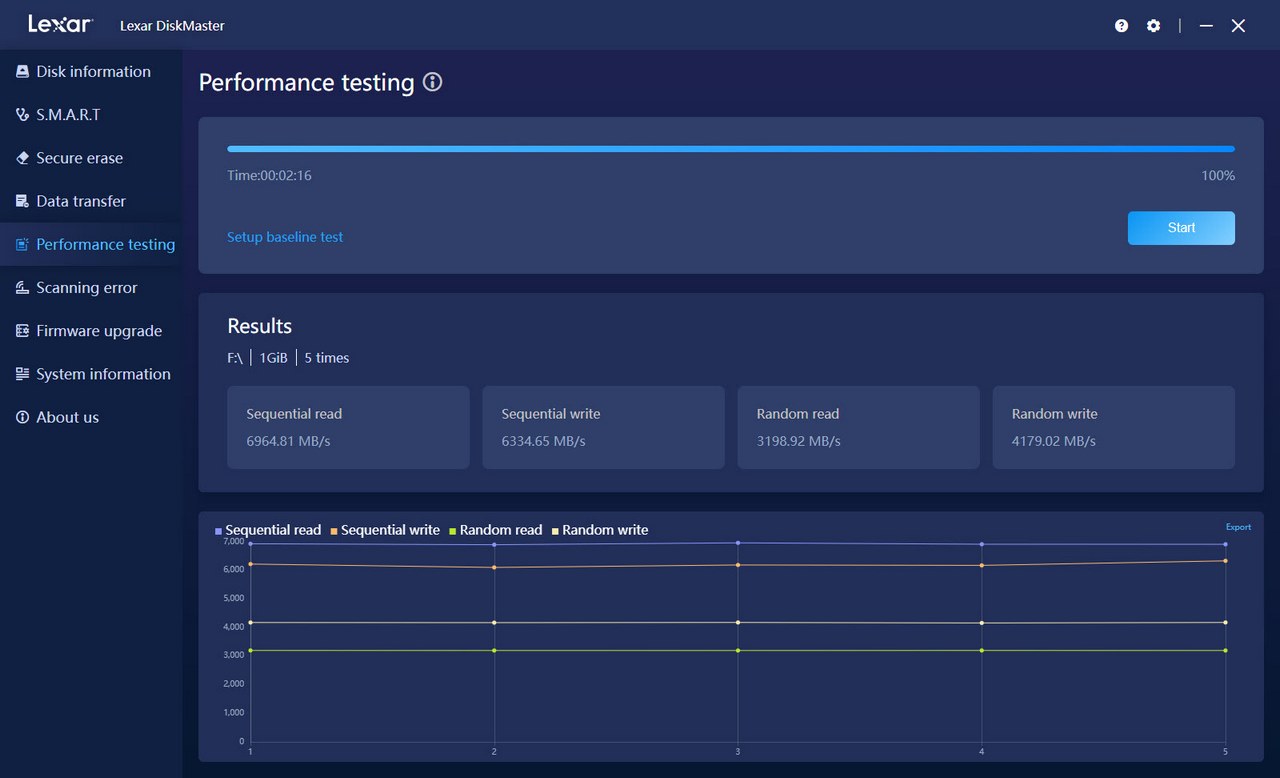1280x778 pixels.
Task: Click the Secure erase eraser icon
Action: pyautogui.click(x=22, y=158)
